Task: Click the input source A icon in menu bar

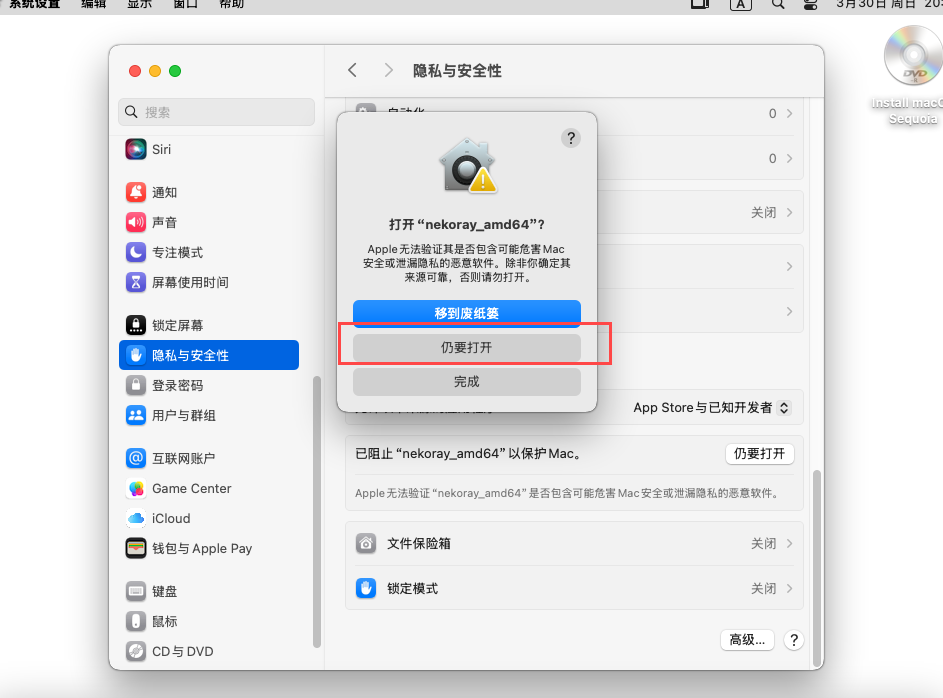Action: [741, 5]
